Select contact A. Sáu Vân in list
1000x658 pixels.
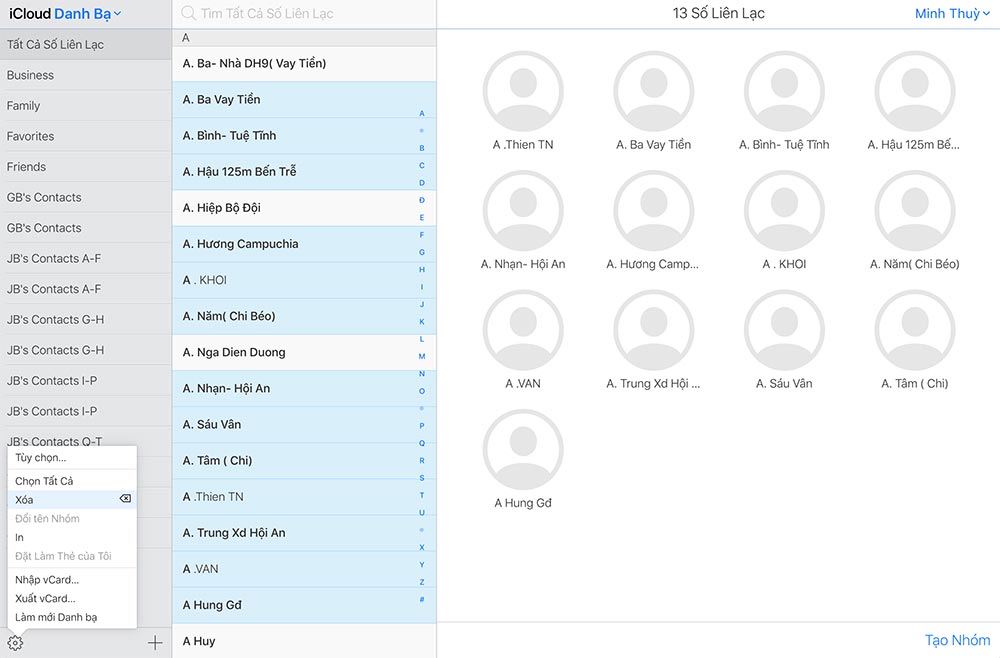(304, 425)
